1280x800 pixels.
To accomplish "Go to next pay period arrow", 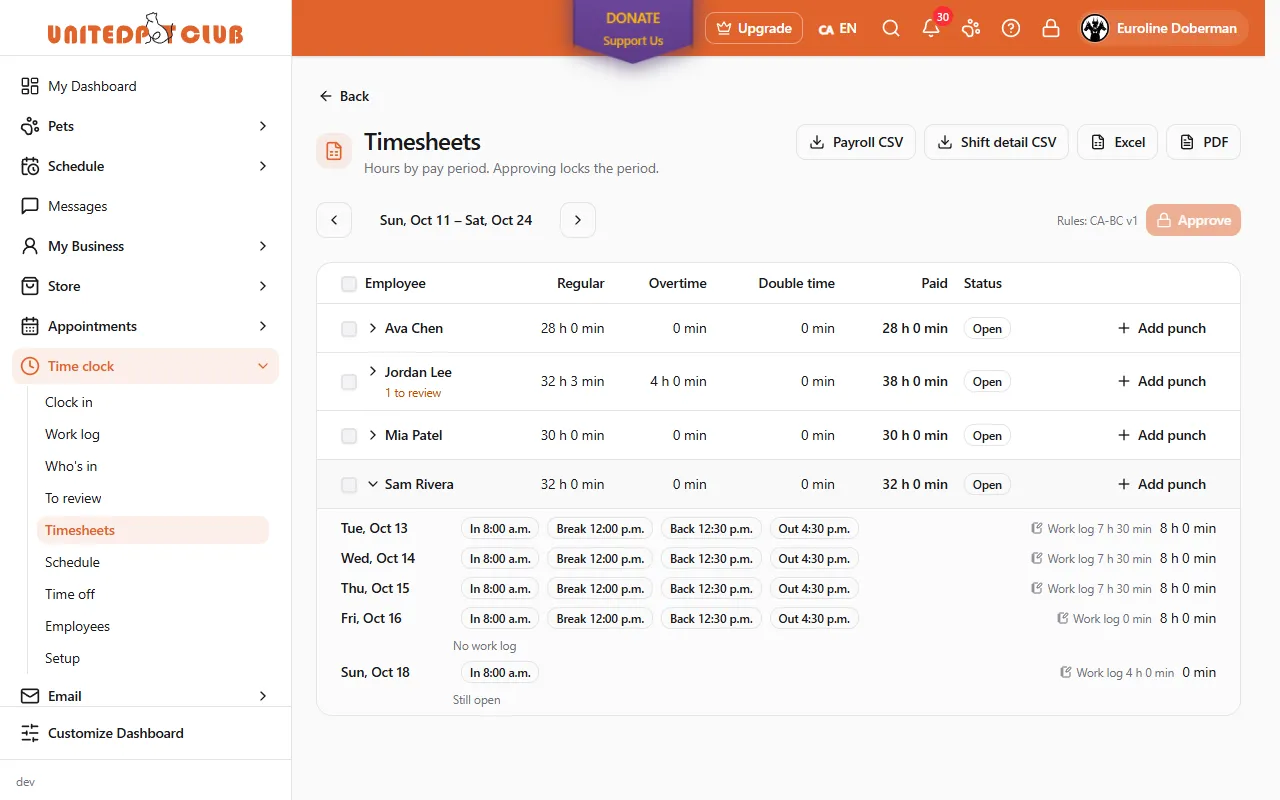I will pos(578,220).
